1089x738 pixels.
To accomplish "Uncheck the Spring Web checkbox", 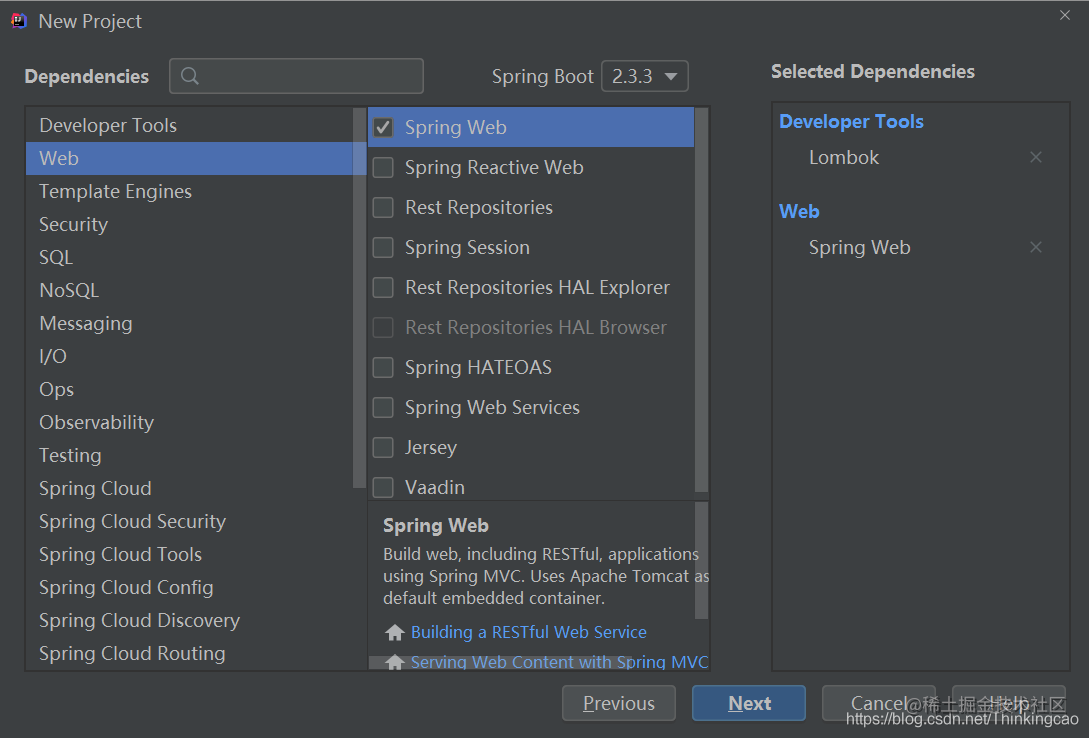I will [x=383, y=127].
